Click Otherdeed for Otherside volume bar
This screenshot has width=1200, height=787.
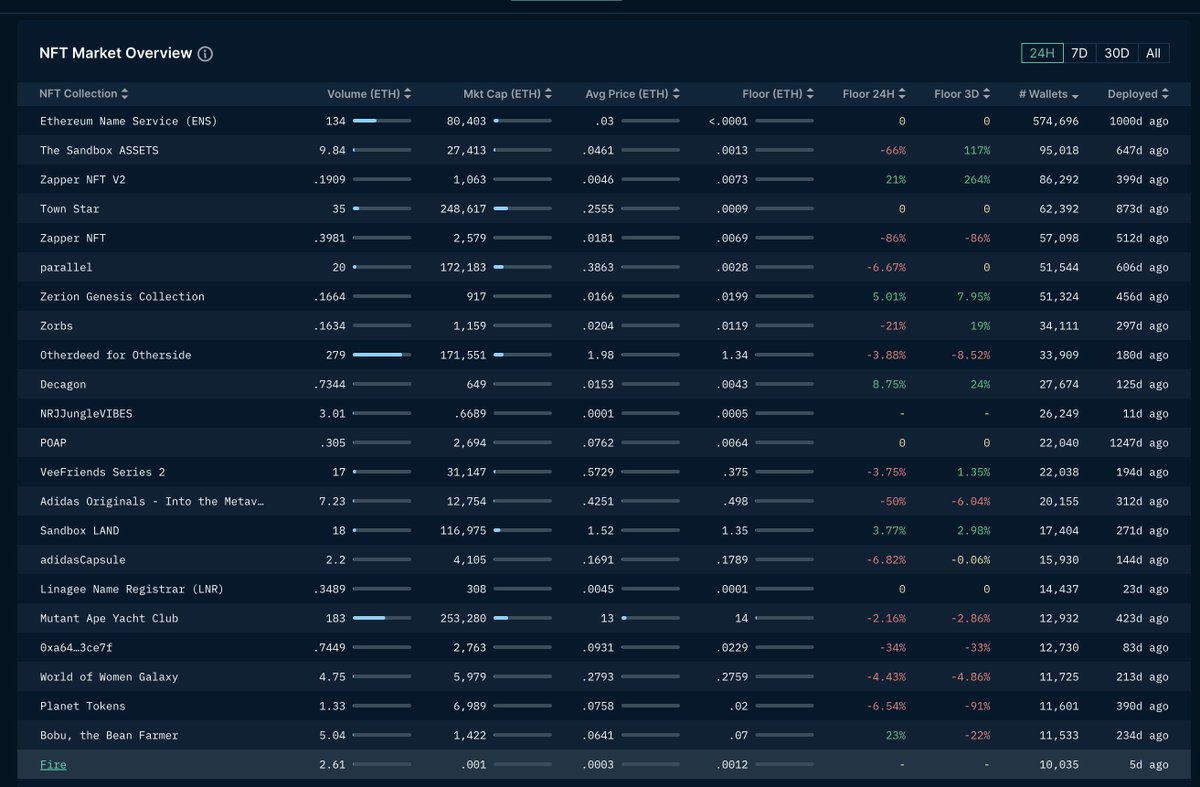click(381, 355)
